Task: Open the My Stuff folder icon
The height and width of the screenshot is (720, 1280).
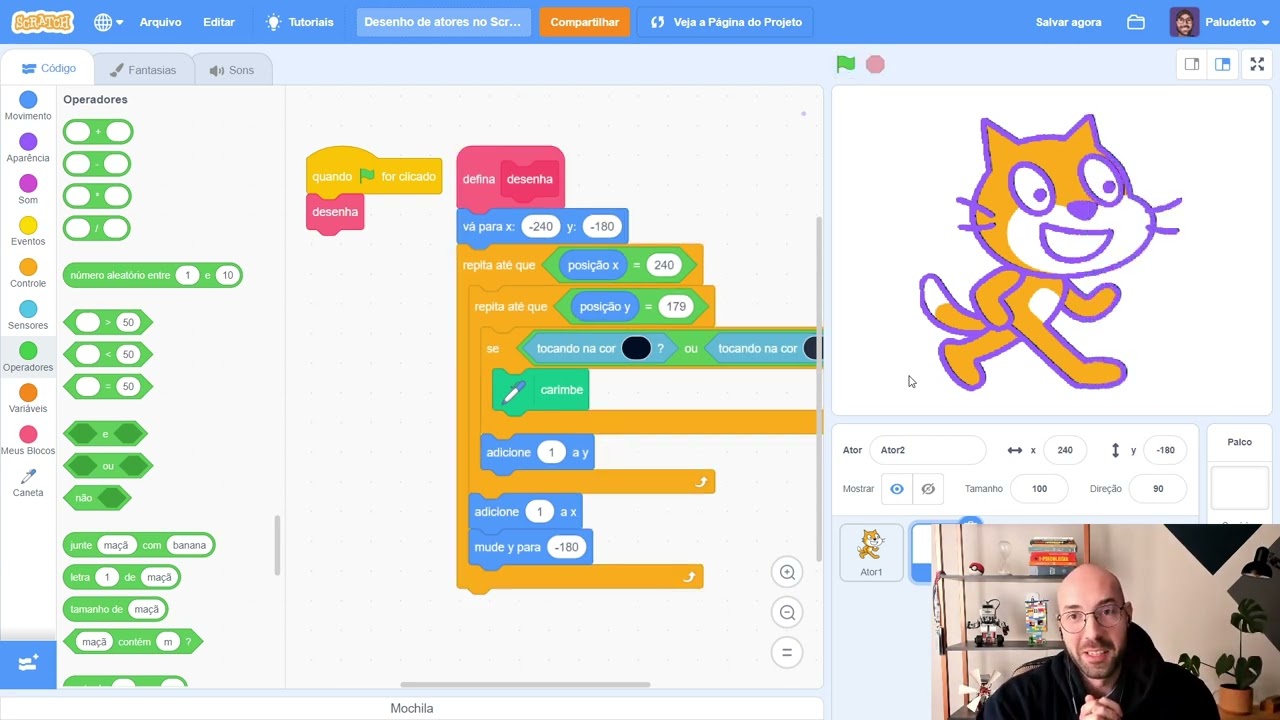Action: click(x=1136, y=22)
